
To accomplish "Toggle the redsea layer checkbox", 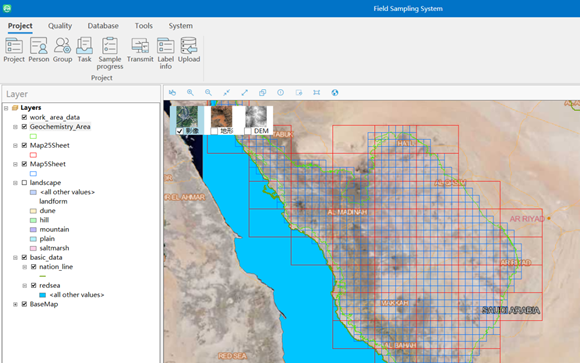I will tap(34, 285).
